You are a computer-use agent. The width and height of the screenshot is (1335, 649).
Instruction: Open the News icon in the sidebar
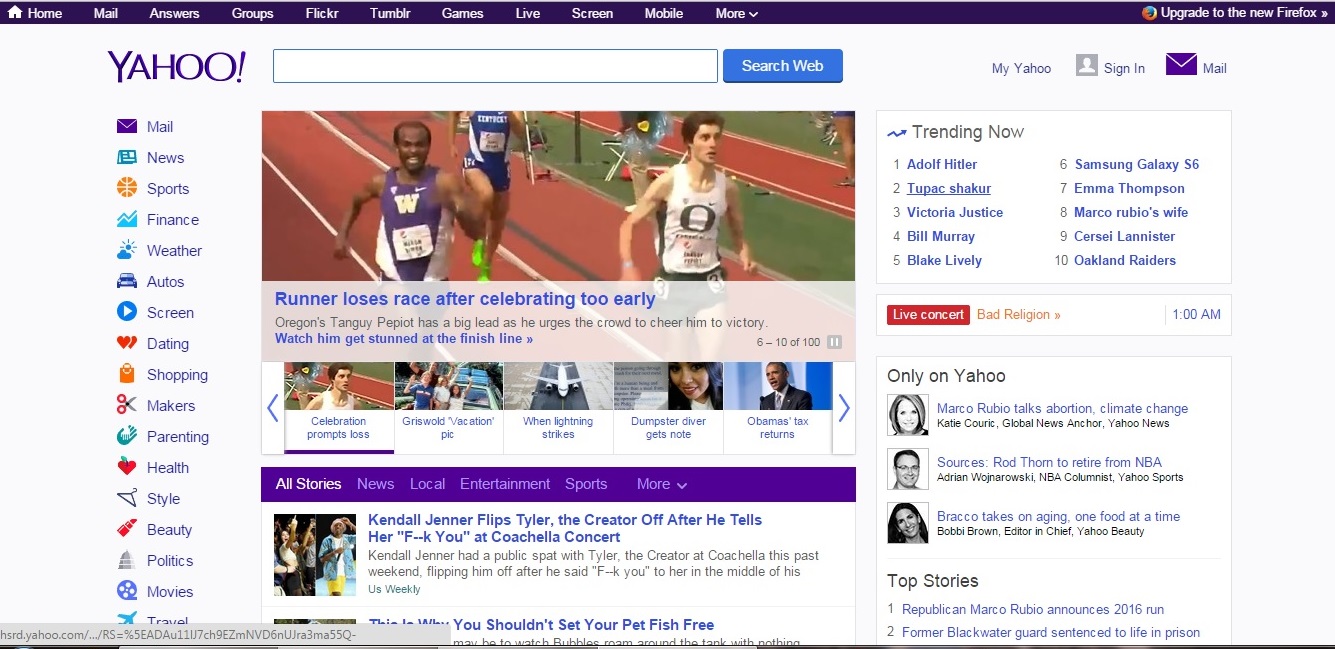[127, 157]
